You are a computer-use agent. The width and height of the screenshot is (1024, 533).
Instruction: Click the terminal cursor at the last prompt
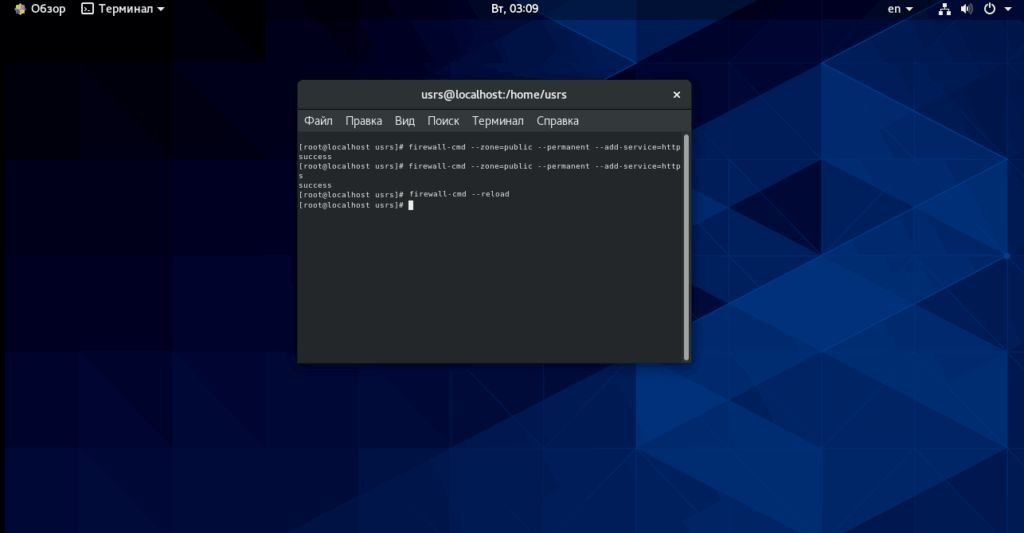[x=411, y=205]
